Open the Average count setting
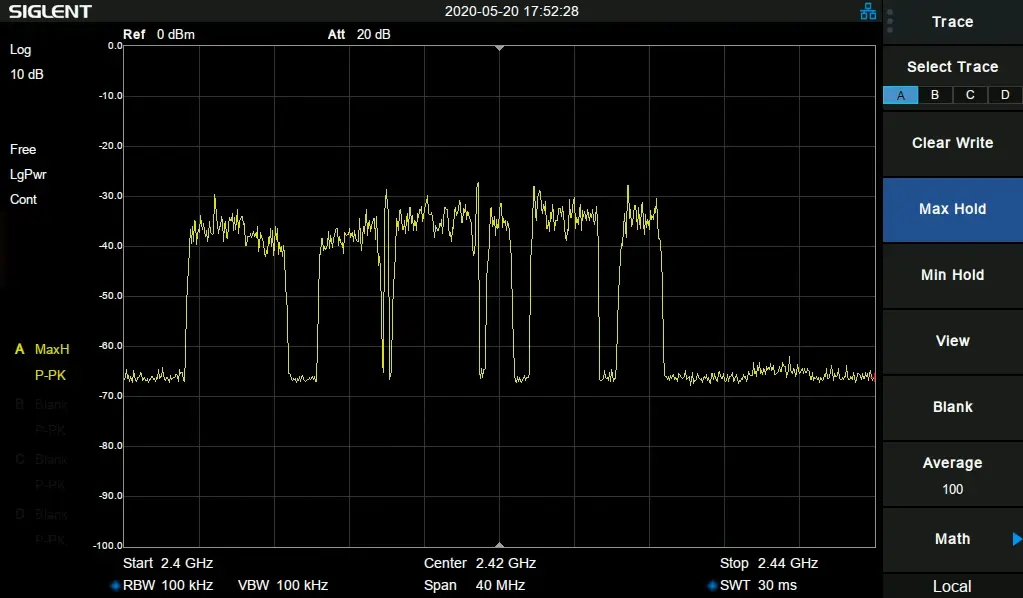Viewport: 1023px width, 598px height. click(x=952, y=475)
